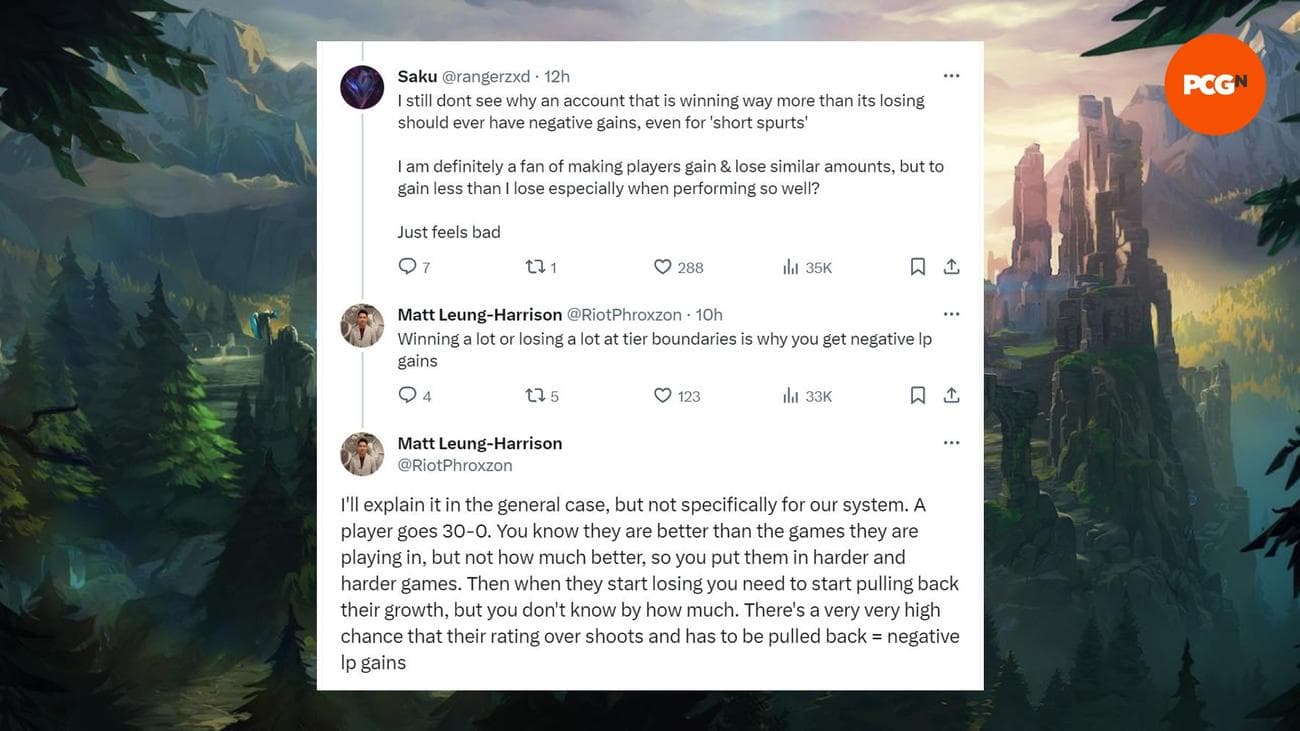Retweet Matt's tweet with 5 retweets

click(535, 395)
